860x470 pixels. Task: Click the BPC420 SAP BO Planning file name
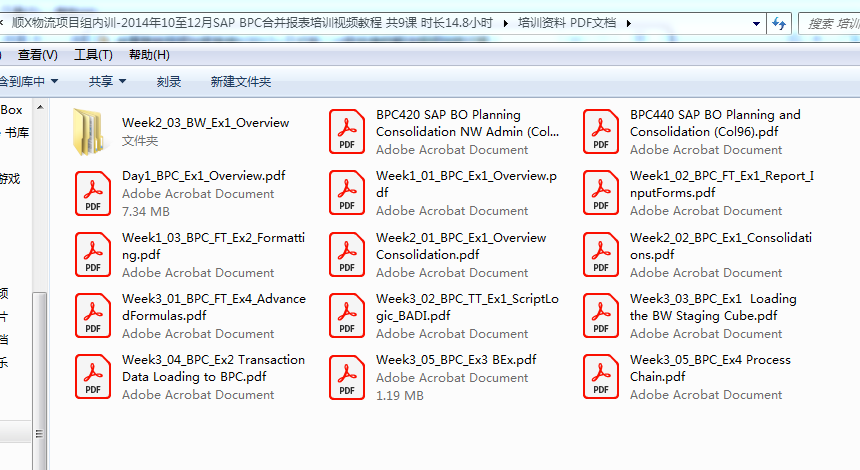467,123
